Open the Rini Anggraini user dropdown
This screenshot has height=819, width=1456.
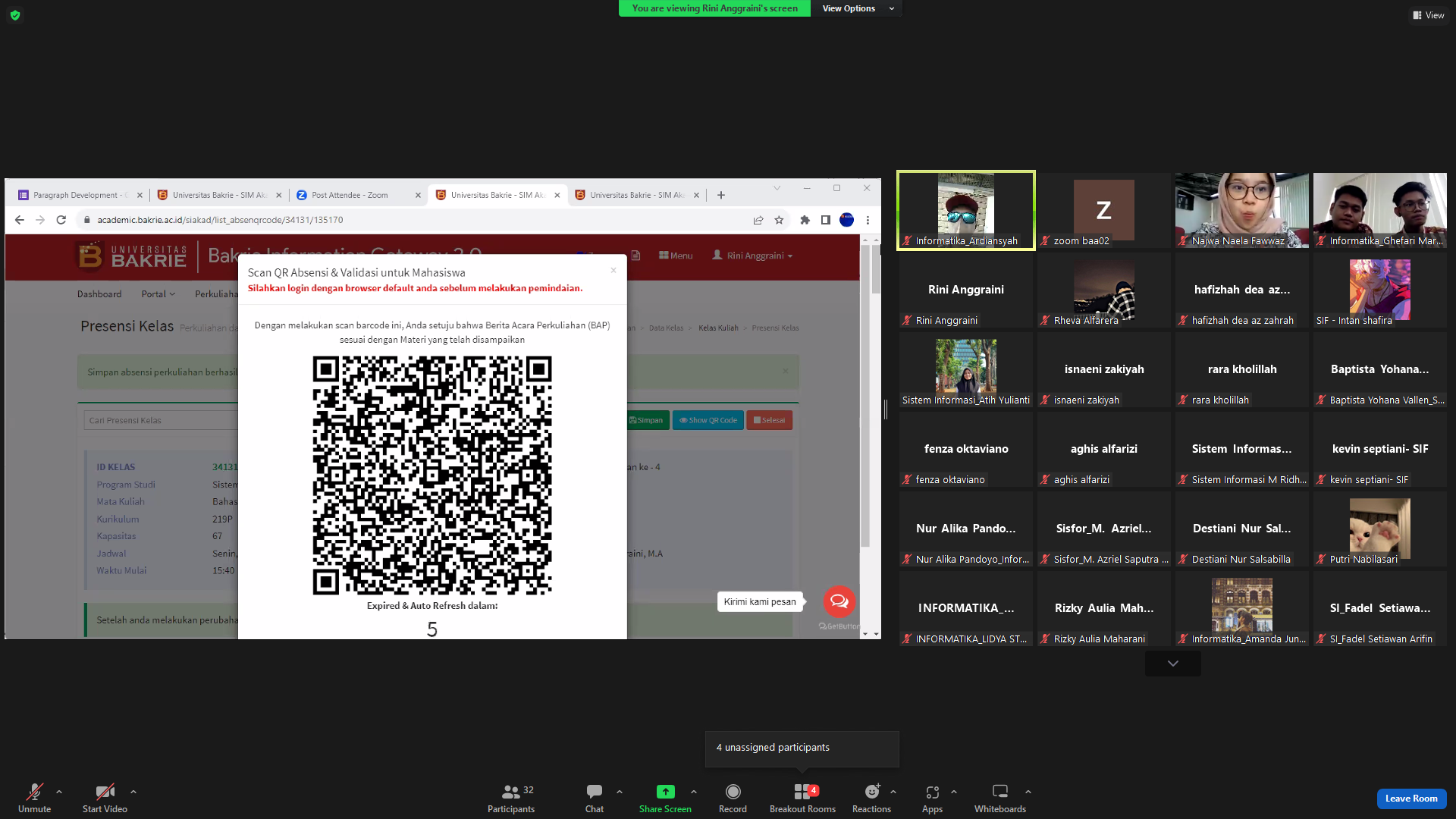click(752, 256)
